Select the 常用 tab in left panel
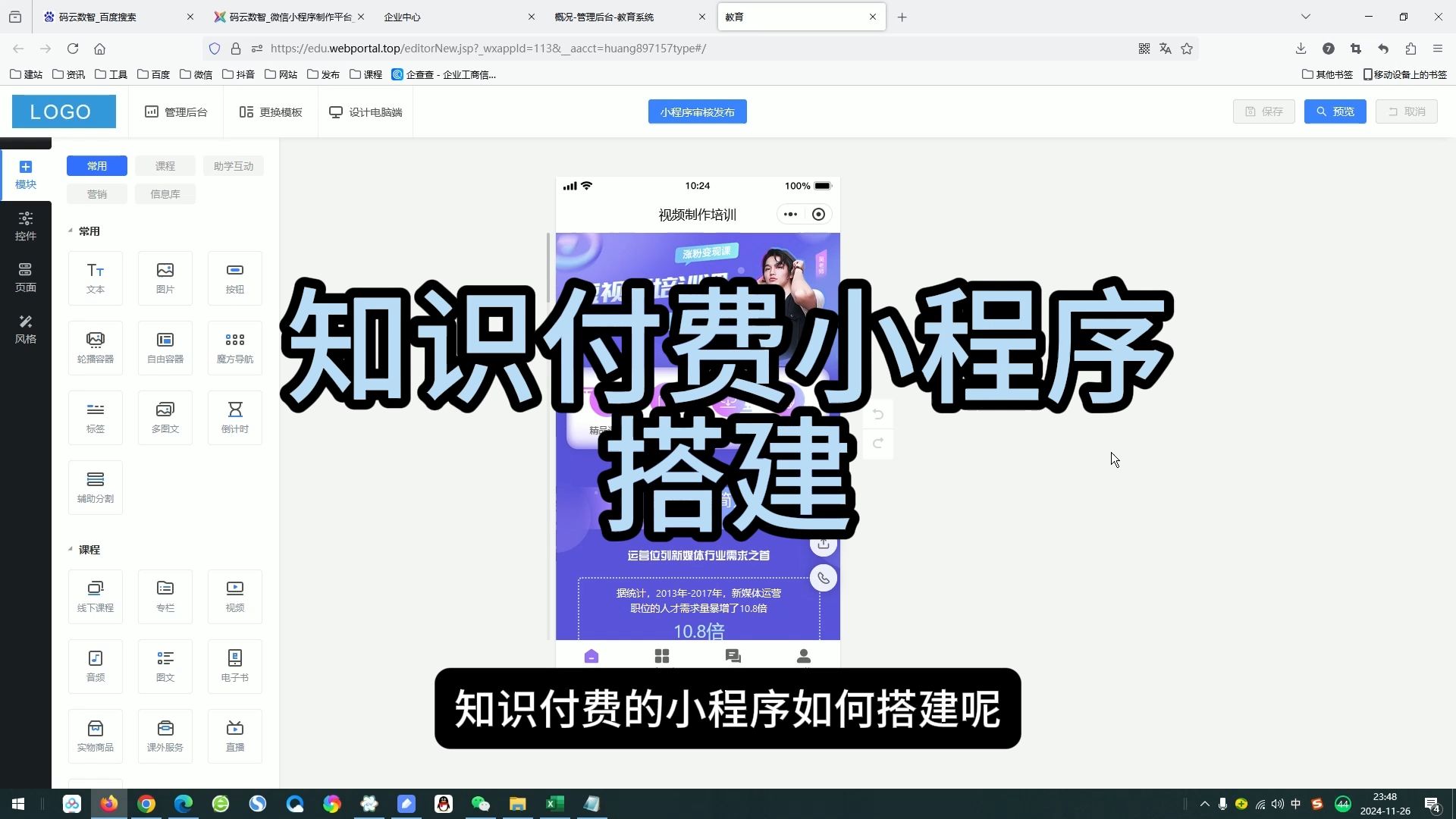The height and width of the screenshot is (819, 1456). [97, 165]
